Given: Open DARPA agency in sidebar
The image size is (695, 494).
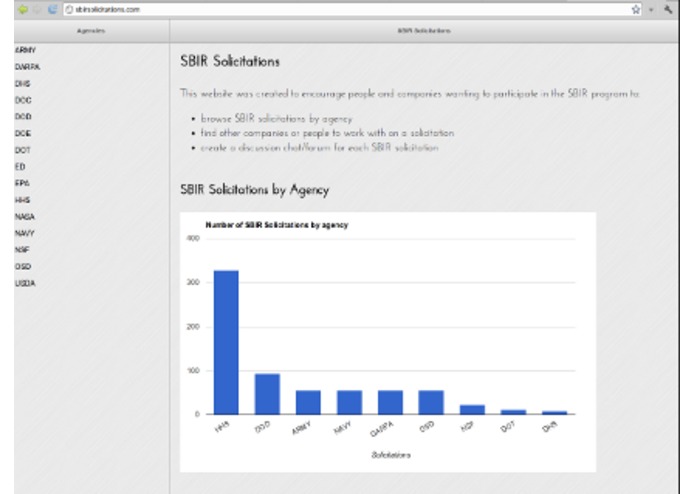Looking at the screenshot, I should [27, 67].
